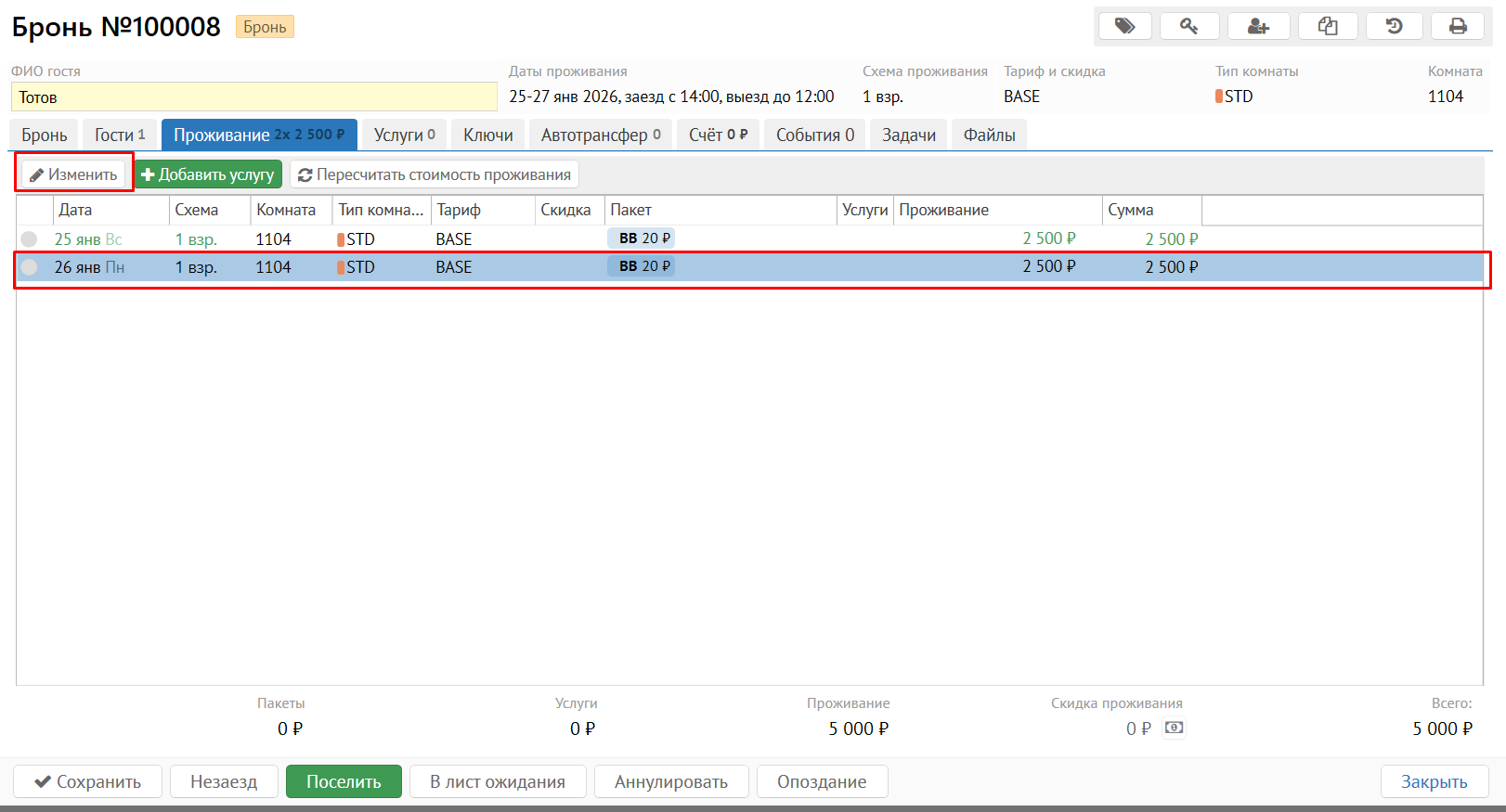The height and width of the screenshot is (812, 1506).
Task: Click the Сумма 2 500 ₽ cell for 26 янв
Action: click(1172, 267)
